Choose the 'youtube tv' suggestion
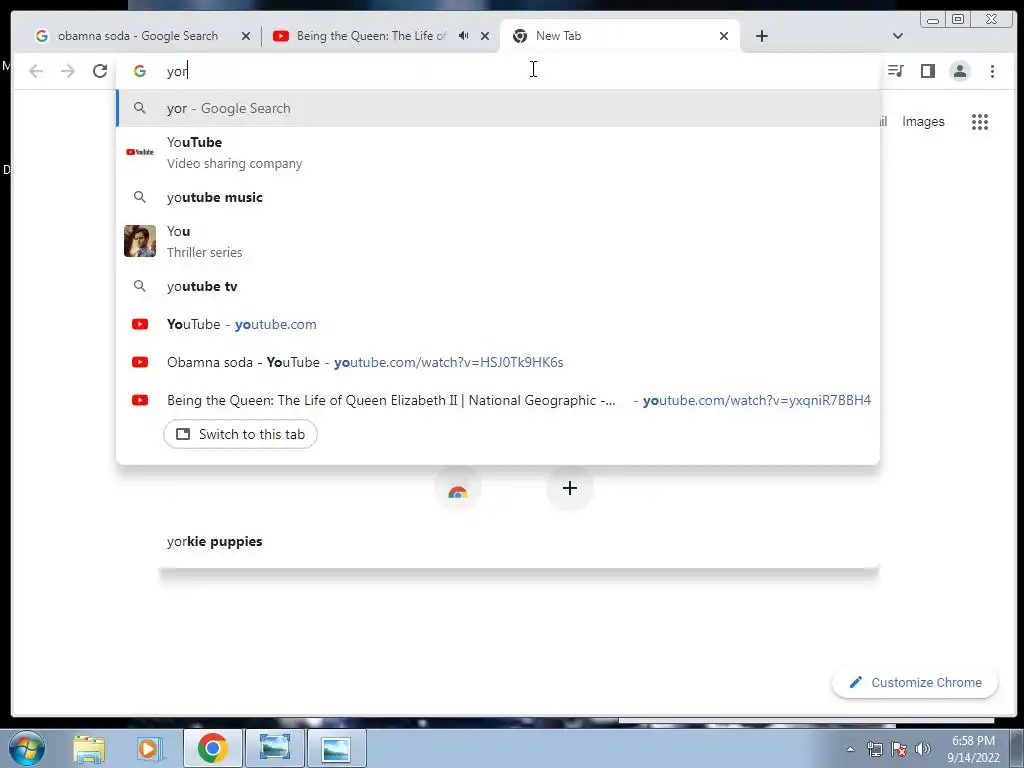 click(498, 286)
